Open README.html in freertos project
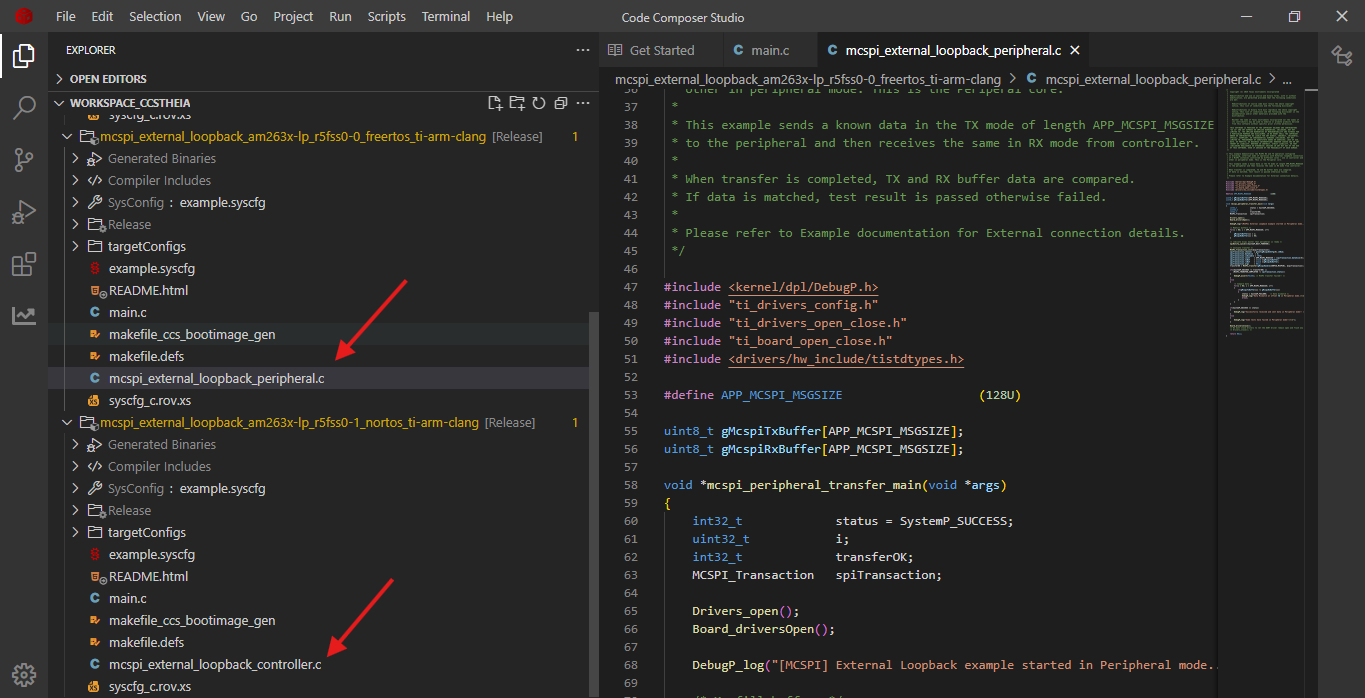Image resolution: width=1365 pixels, height=698 pixels. tap(148, 291)
